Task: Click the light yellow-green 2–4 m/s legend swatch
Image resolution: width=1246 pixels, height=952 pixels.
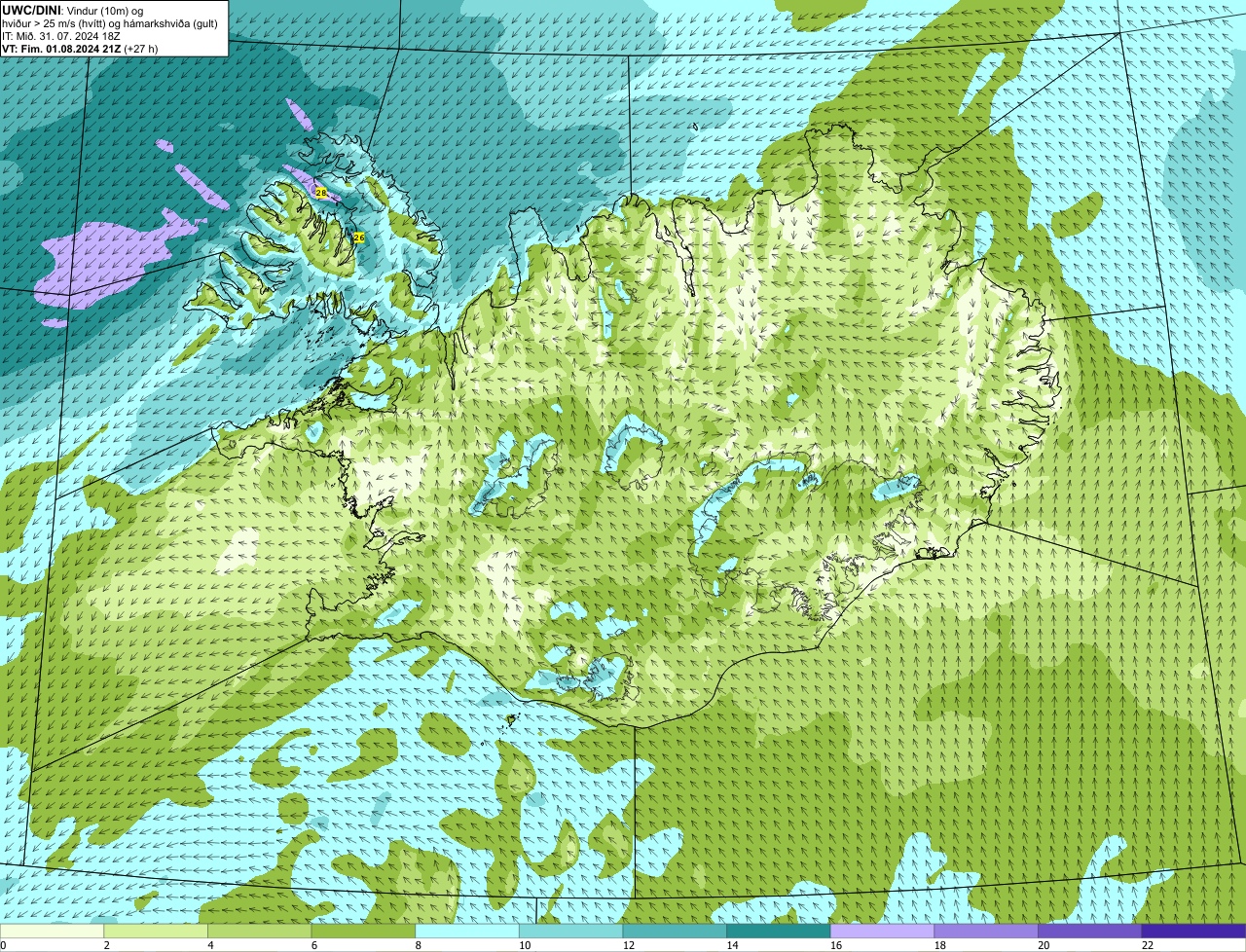Action: 156,931
